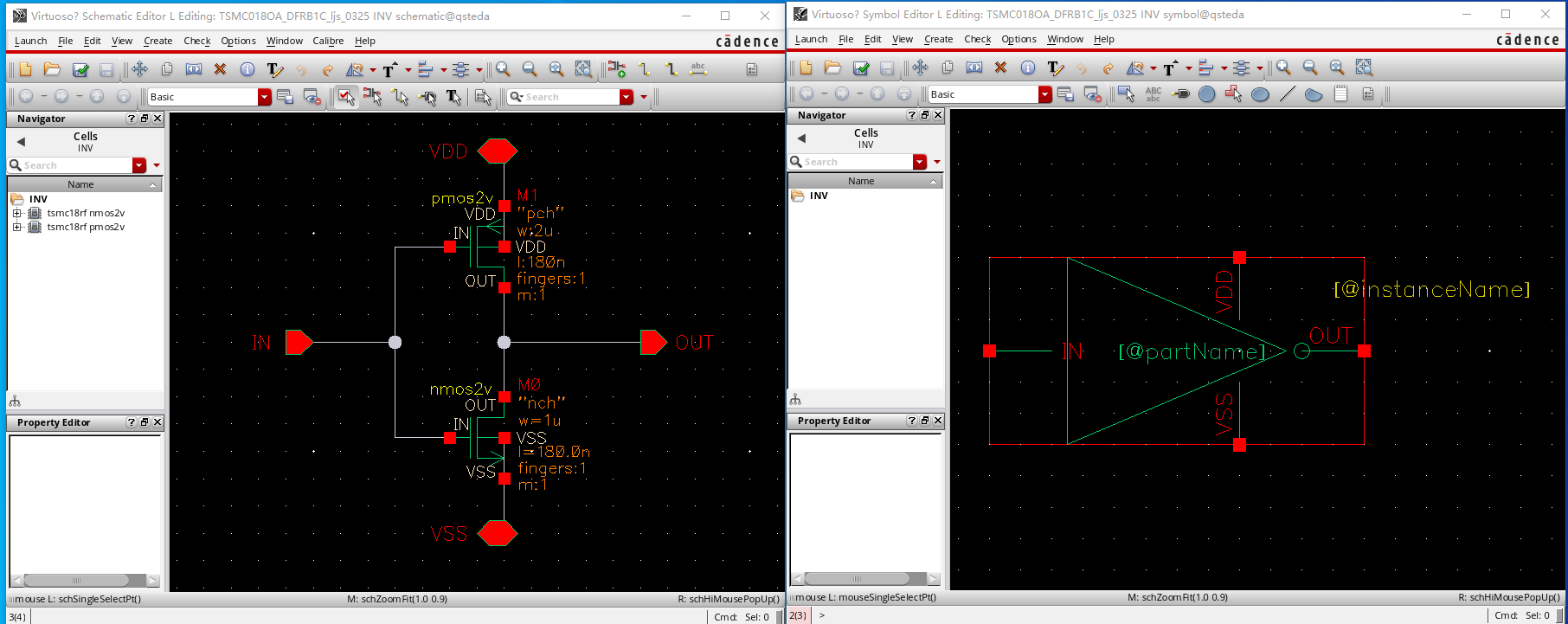Go back to Cells in Schematic Navigator

pyautogui.click(x=21, y=142)
